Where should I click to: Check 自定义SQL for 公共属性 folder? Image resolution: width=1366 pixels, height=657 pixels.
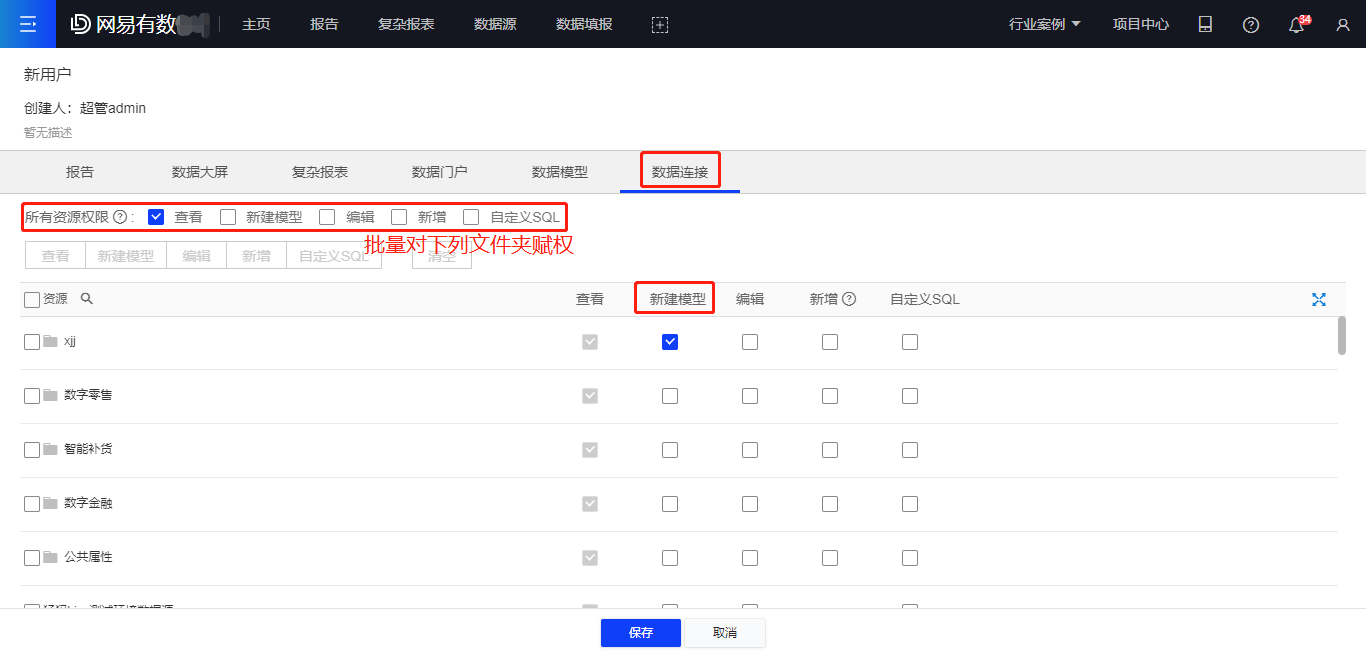[910, 558]
